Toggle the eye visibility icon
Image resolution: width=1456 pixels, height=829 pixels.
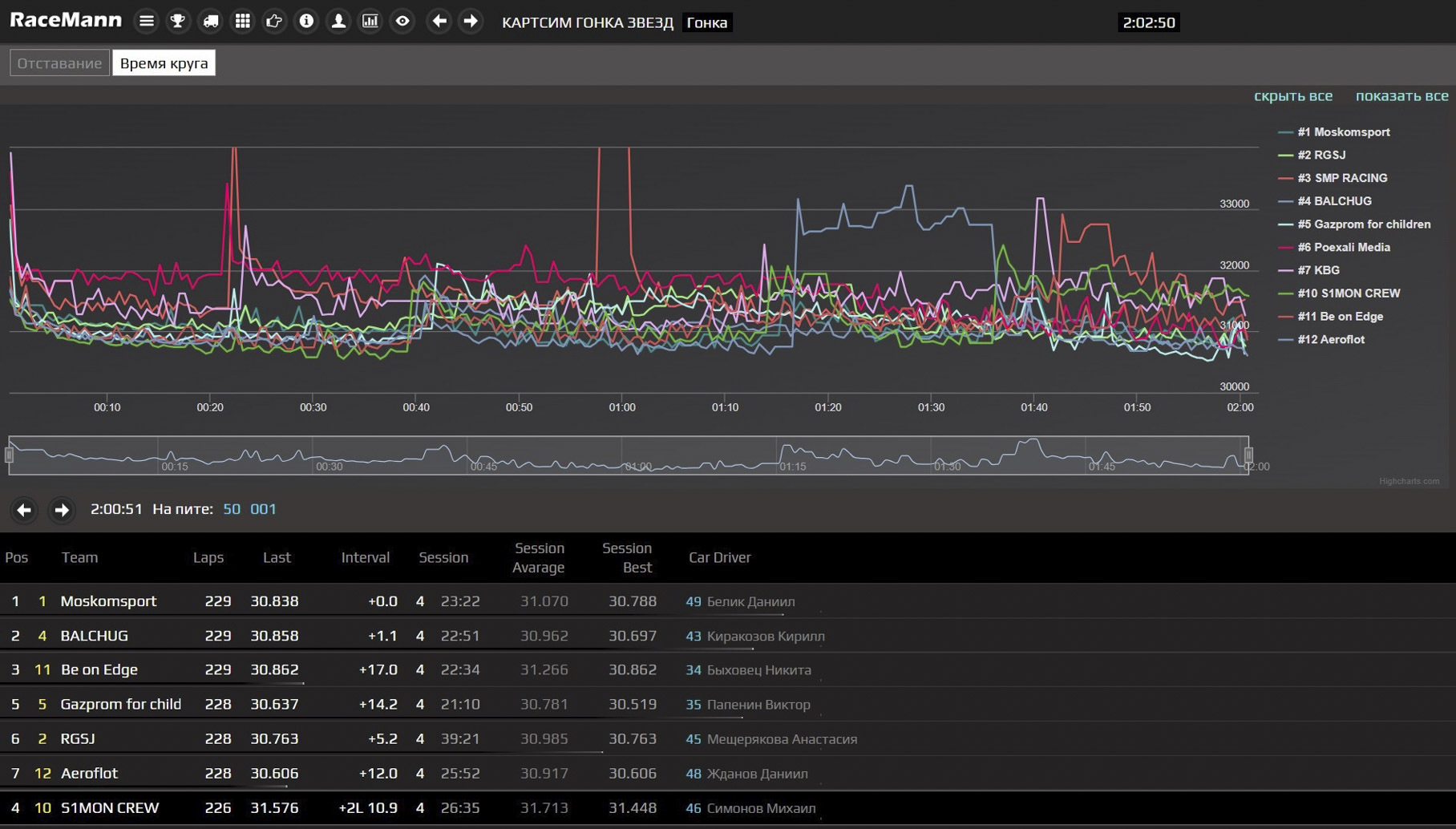click(x=402, y=22)
